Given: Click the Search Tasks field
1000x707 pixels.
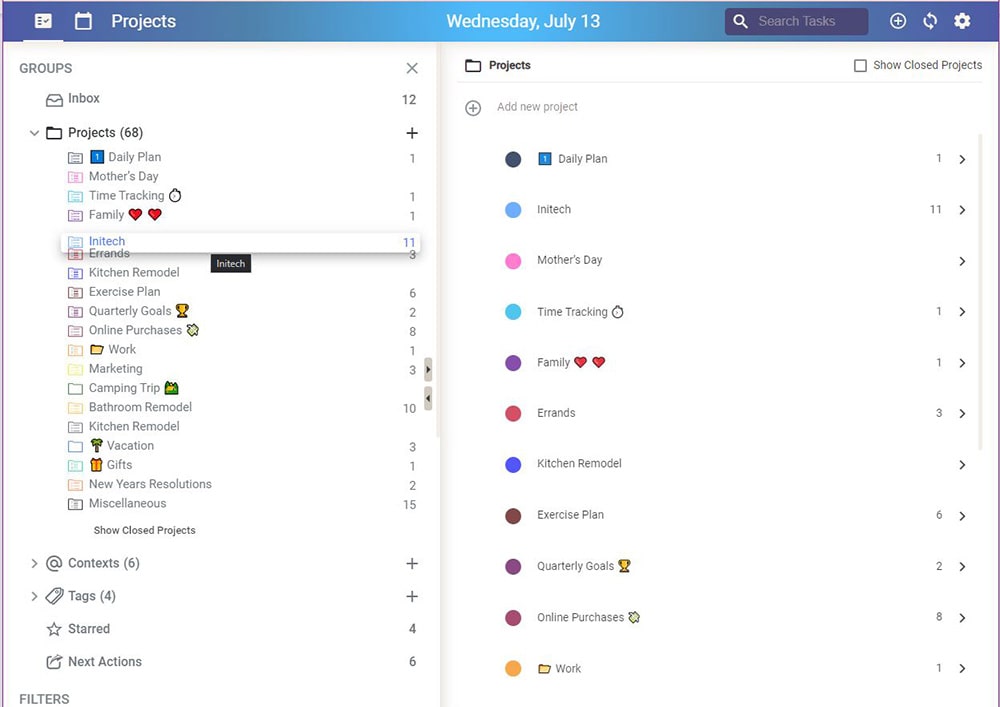Looking at the screenshot, I should [x=807, y=21].
